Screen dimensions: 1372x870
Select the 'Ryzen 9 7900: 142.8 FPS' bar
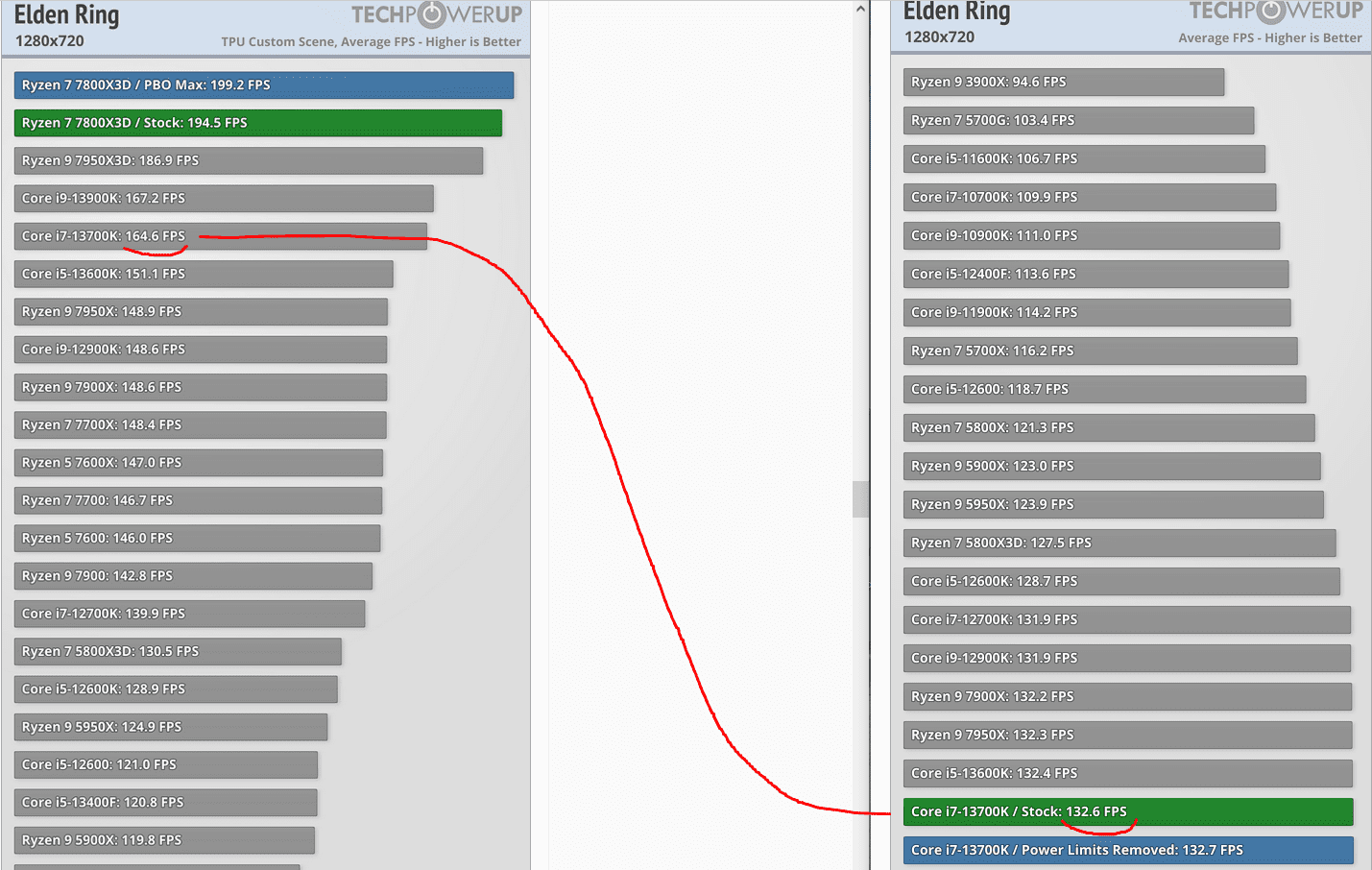pos(193,576)
